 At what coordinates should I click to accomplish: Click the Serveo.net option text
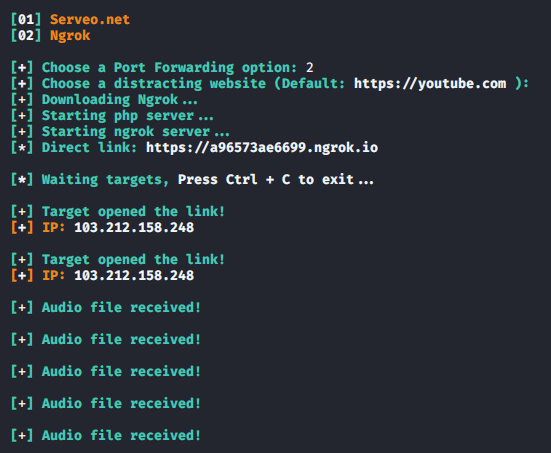point(90,19)
